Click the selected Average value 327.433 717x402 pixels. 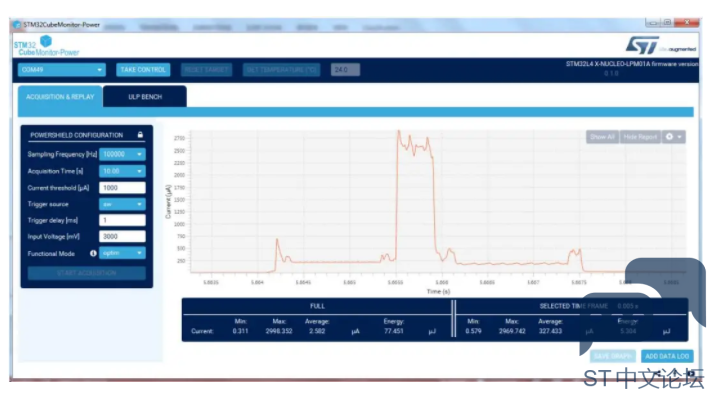550,331
